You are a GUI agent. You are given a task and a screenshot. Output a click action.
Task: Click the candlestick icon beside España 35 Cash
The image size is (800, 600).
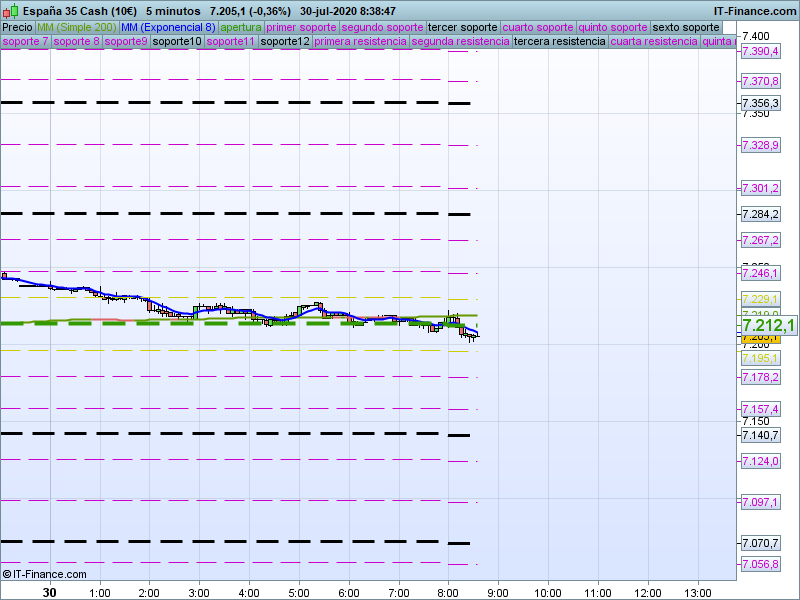(10, 11)
